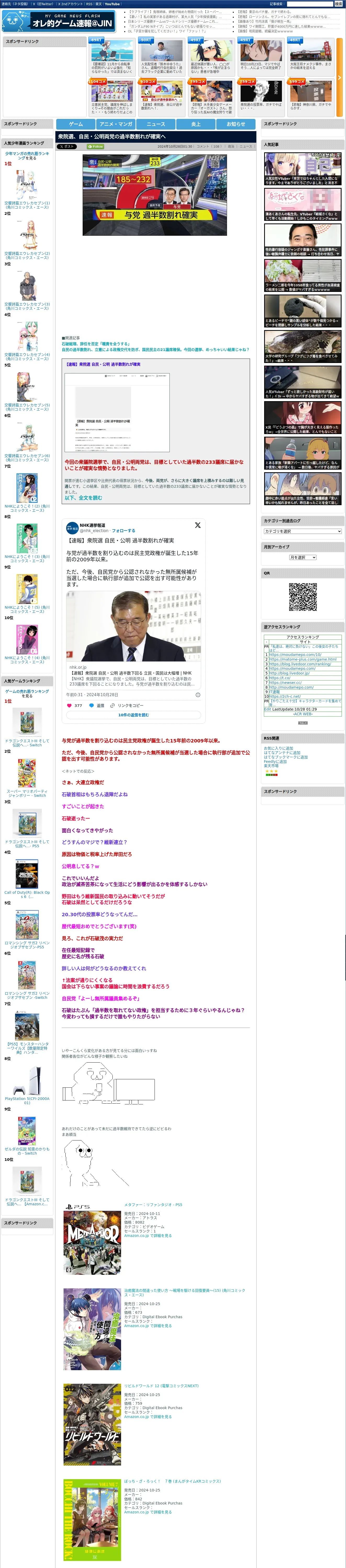Click Feedlyに追加 link
The width and height of the screenshot is (346, 1568).
[275, 762]
